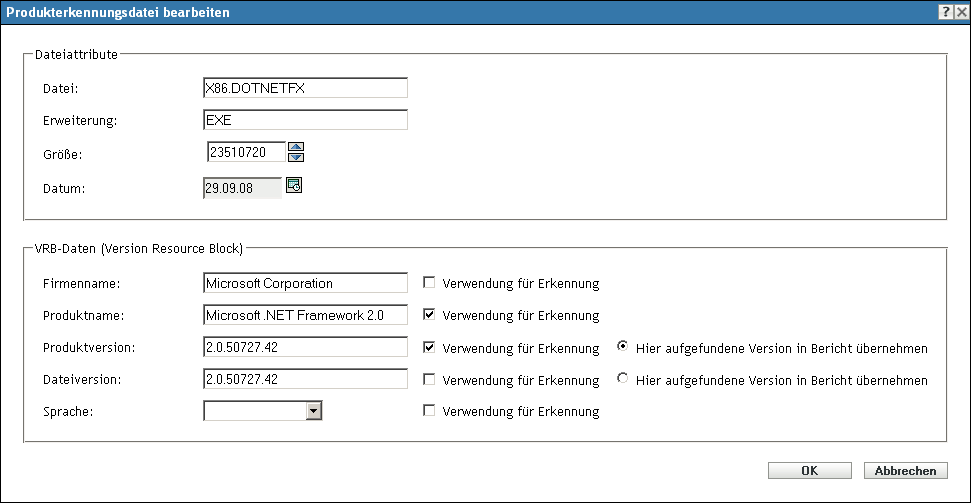
Task: Expand the Sprache dropdown list
Action: (313, 410)
